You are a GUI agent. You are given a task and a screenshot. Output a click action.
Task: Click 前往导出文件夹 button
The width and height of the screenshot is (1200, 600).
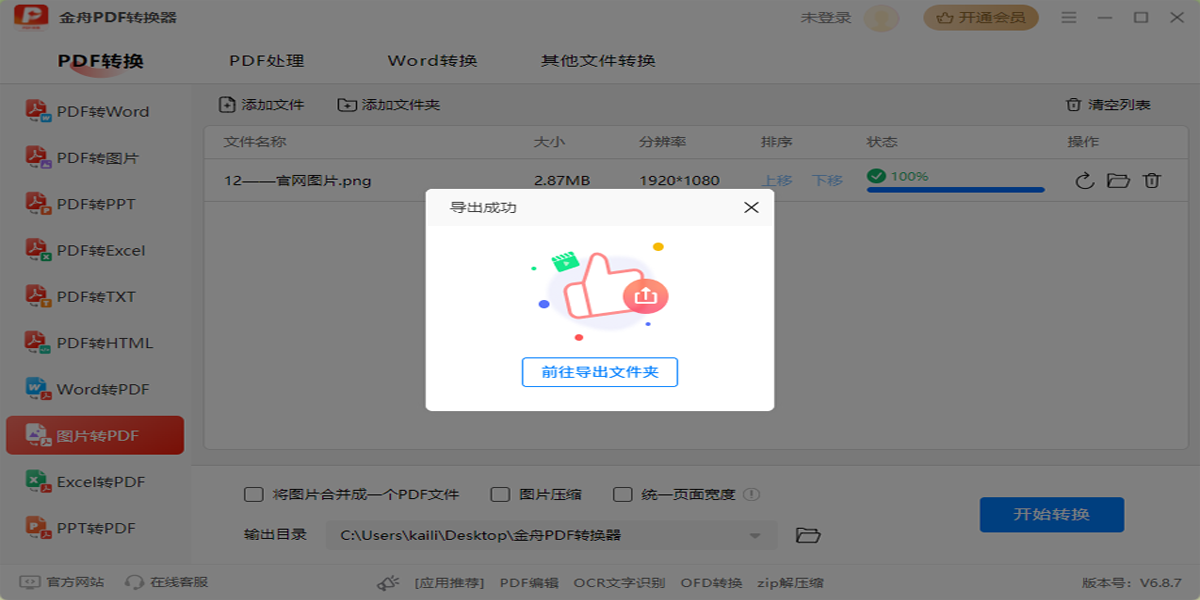(x=600, y=372)
